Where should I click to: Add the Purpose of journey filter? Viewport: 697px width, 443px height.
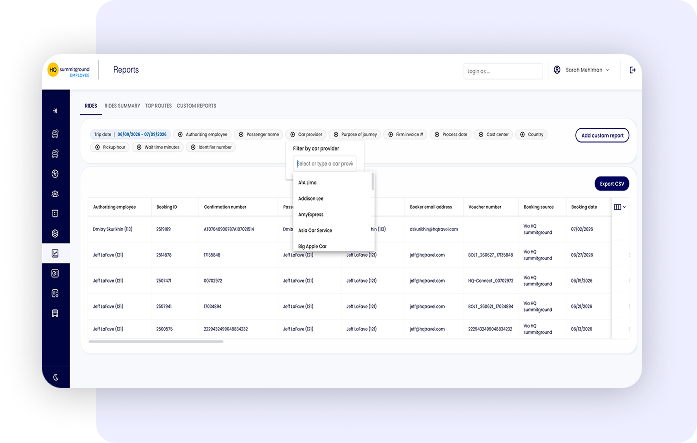coord(355,134)
